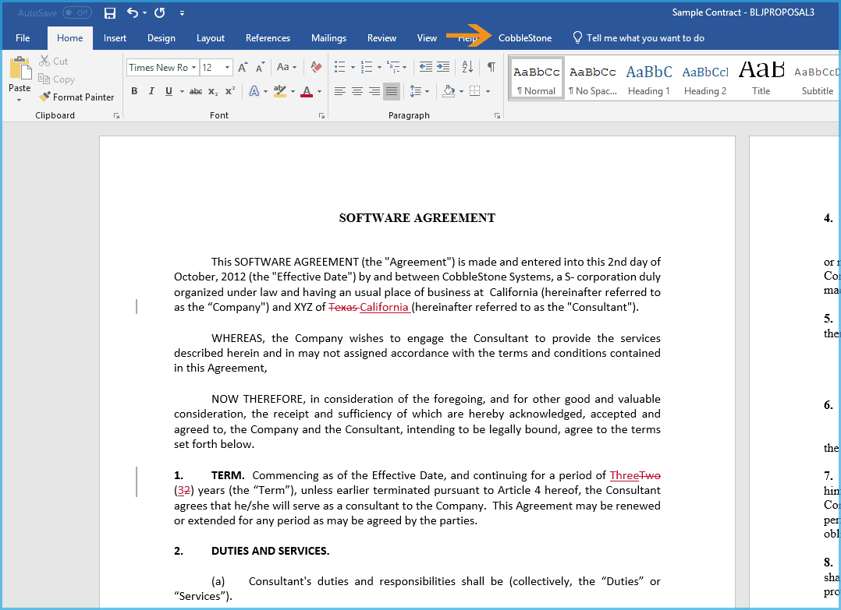Viewport: 841px width, 610px height.
Task: Align text right
Action: click(374, 91)
